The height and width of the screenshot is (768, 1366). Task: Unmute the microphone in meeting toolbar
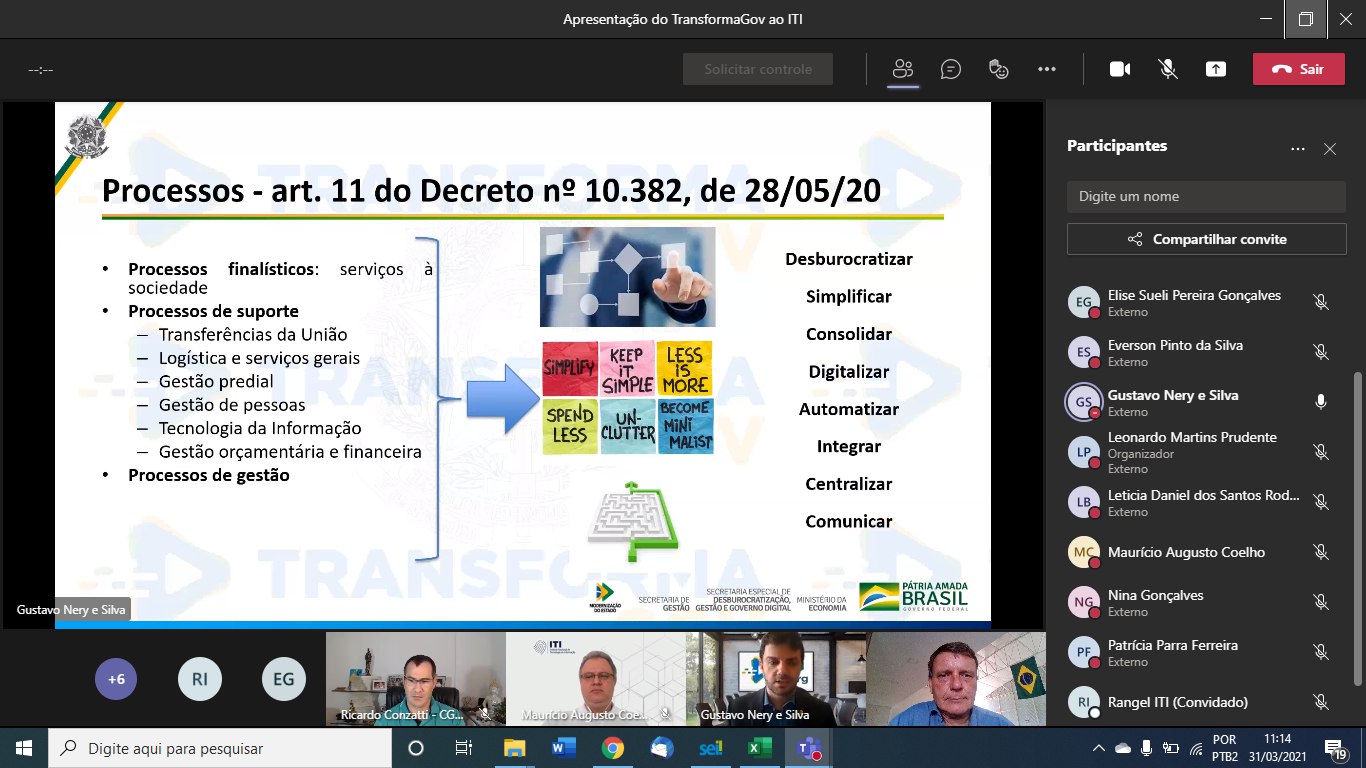1167,69
